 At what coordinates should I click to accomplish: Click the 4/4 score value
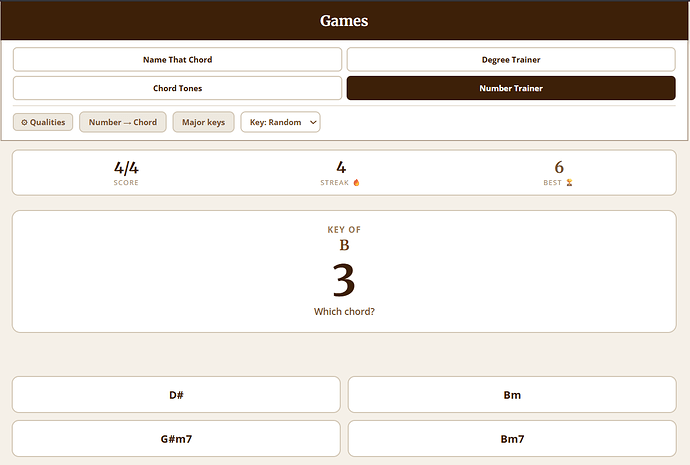pyautogui.click(x=126, y=168)
